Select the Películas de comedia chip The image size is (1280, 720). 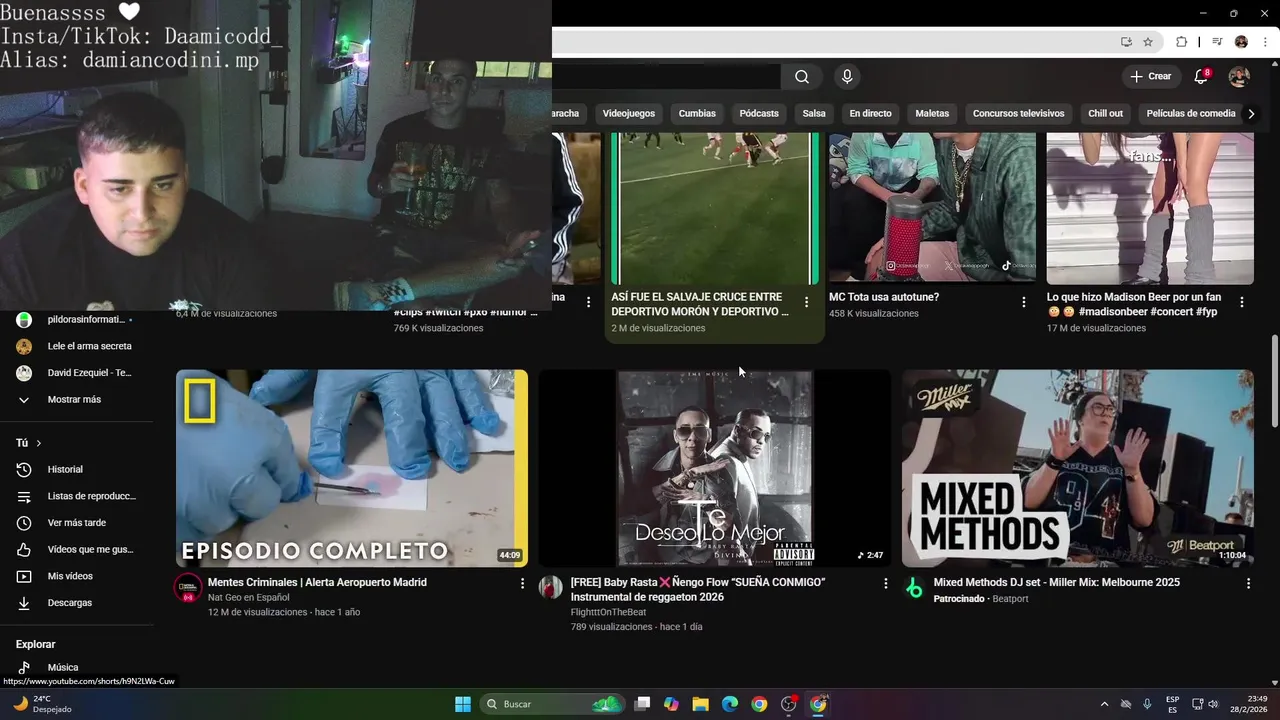1191,114
